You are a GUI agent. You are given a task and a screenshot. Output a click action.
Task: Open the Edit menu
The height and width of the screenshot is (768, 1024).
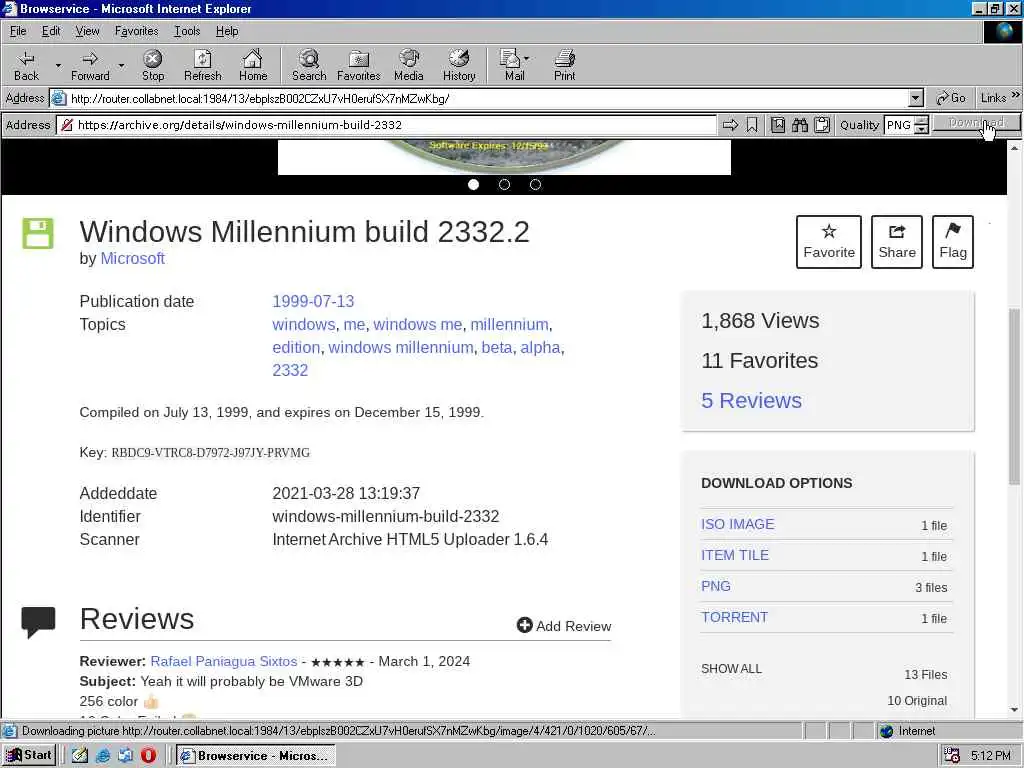[51, 31]
